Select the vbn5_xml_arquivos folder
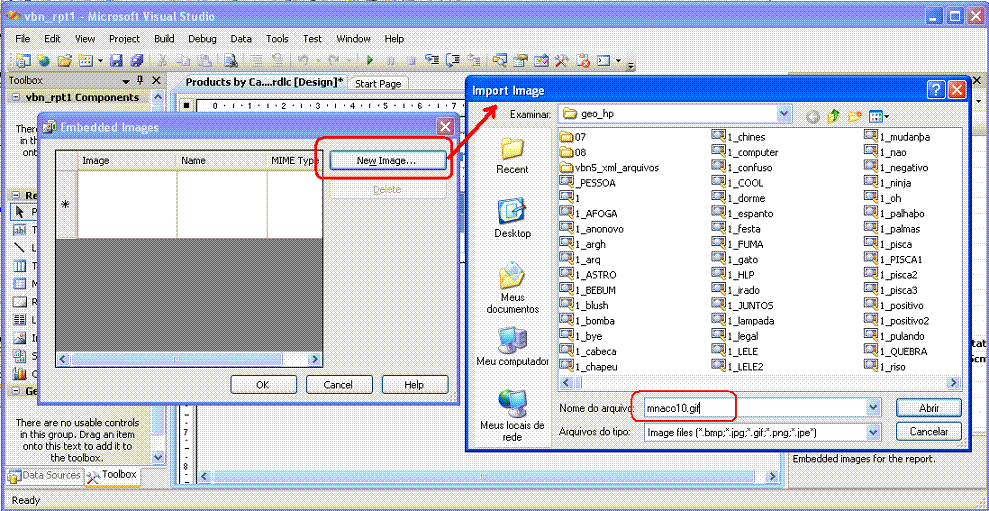The height and width of the screenshot is (511, 989). click(609, 168)
